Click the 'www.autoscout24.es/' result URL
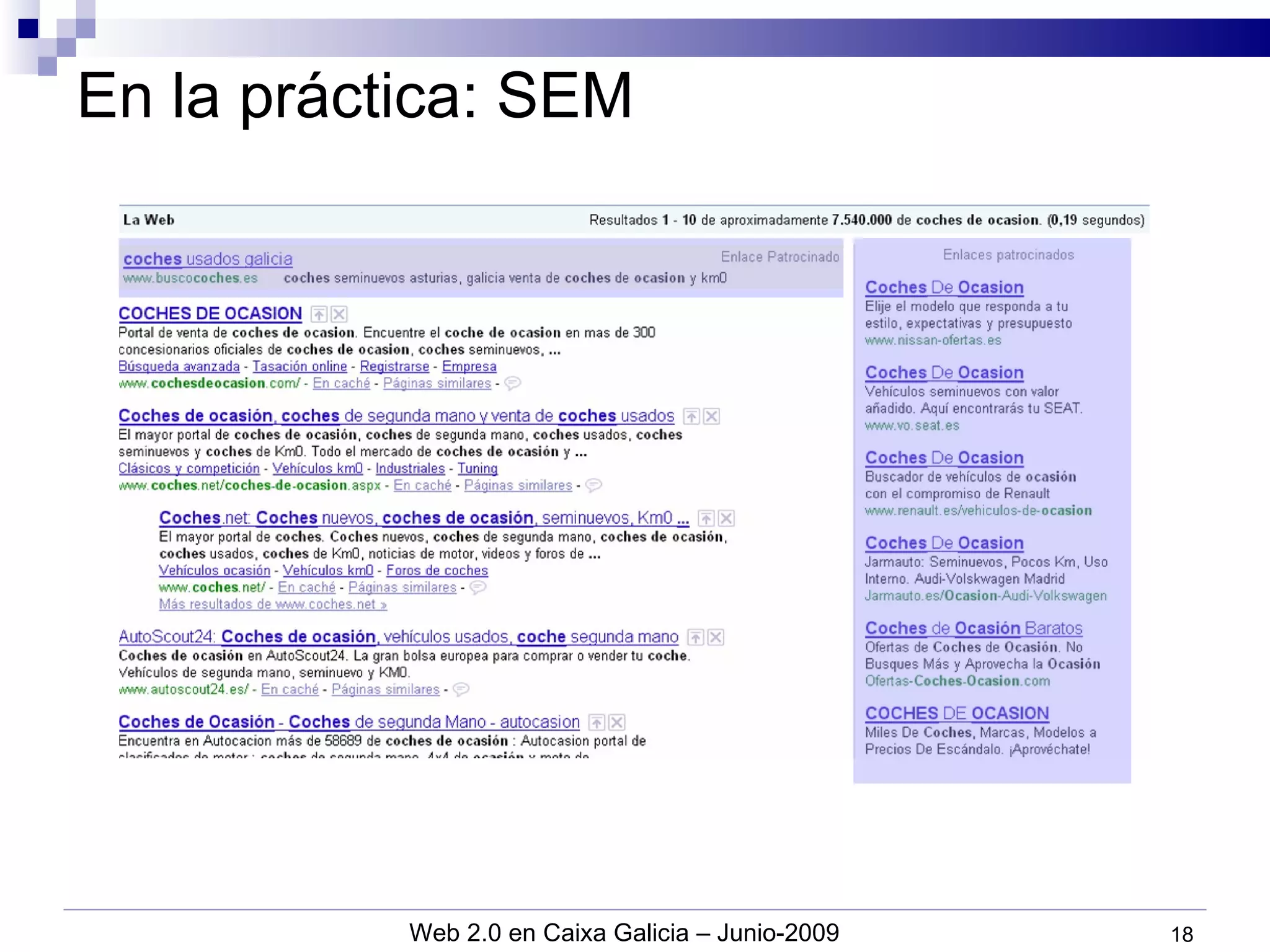 pyautogui.click(x=184, y=689)
